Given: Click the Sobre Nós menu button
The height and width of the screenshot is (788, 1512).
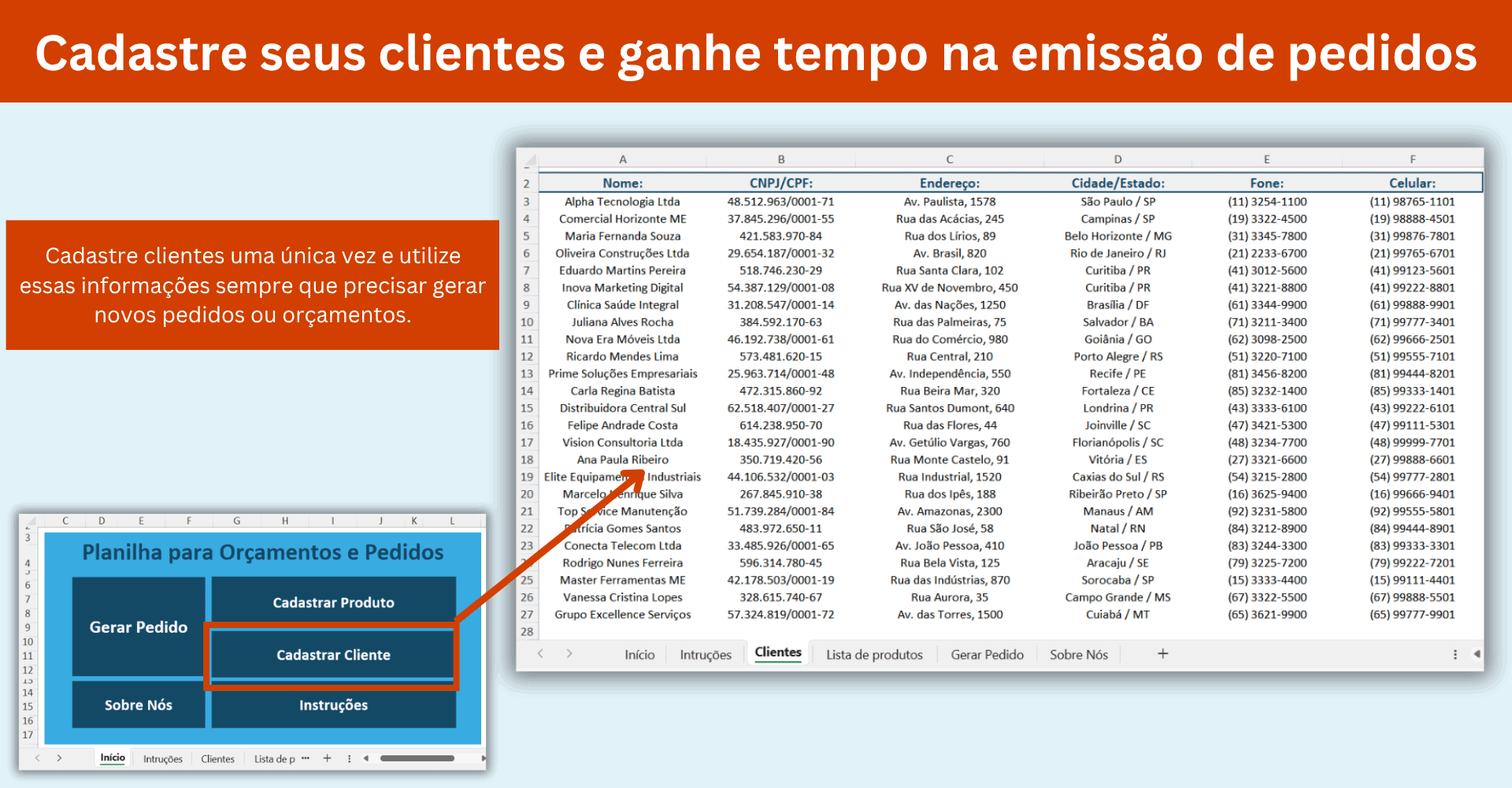Looking at the screenshot, I should tap(139, 704).
